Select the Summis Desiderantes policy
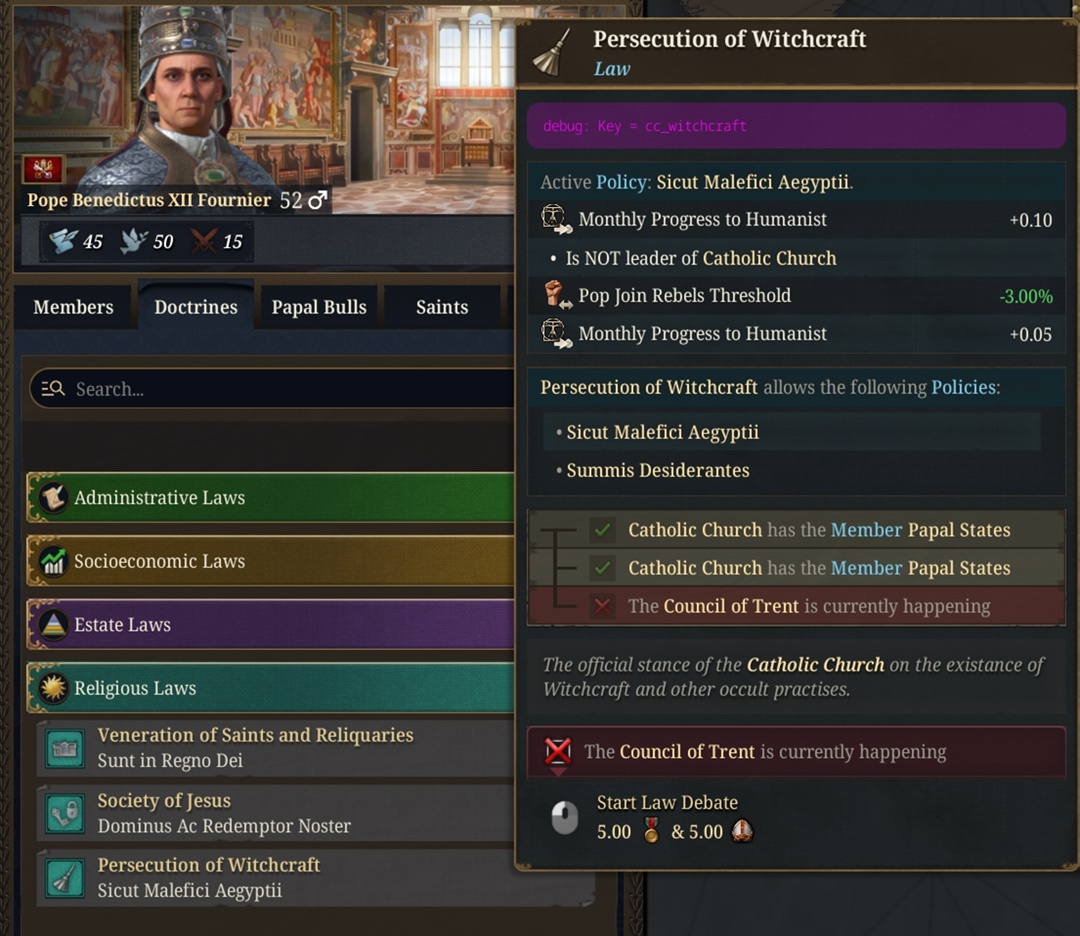 658,470
